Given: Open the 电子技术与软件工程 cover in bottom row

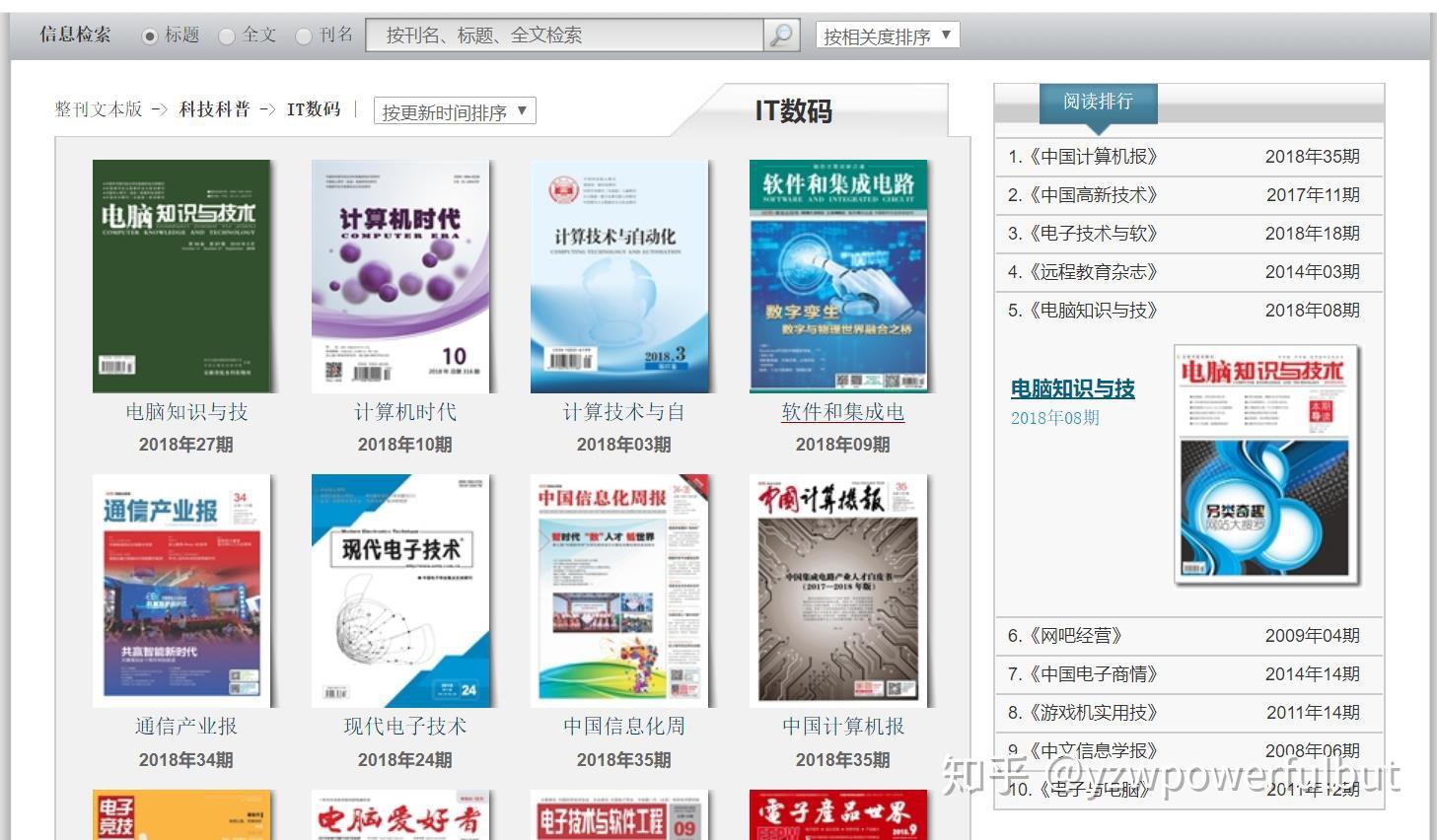Looking at the screenshot, I should click(619, 815).
